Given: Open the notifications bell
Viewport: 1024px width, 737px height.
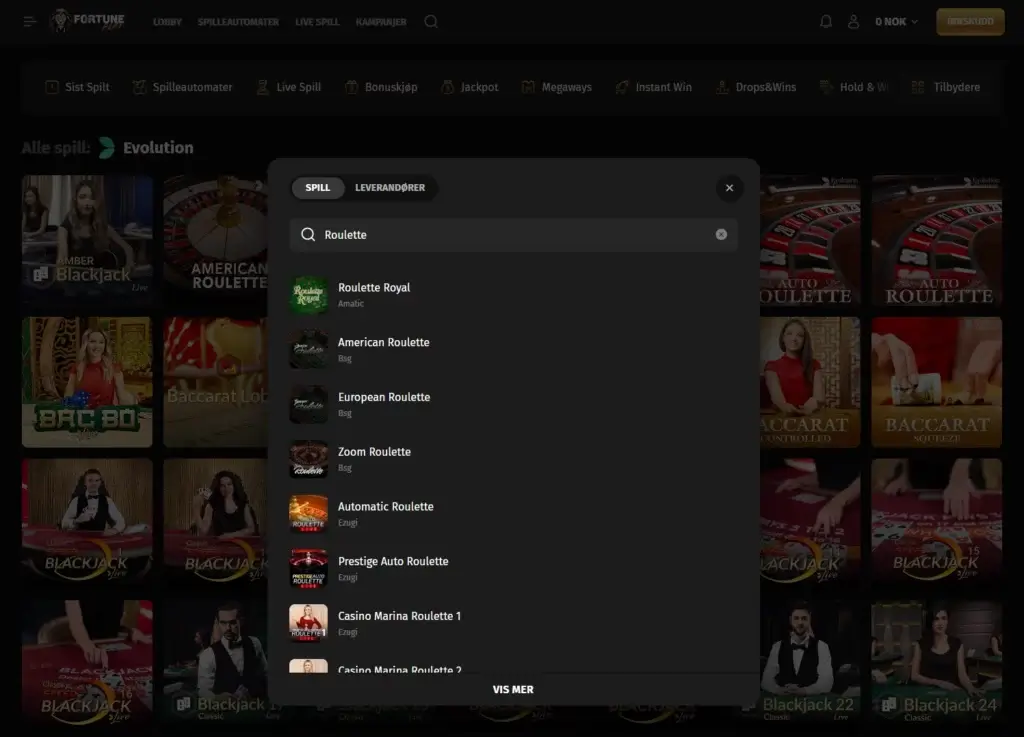Looking at the screenshot, I should click(x=825, y=22).
